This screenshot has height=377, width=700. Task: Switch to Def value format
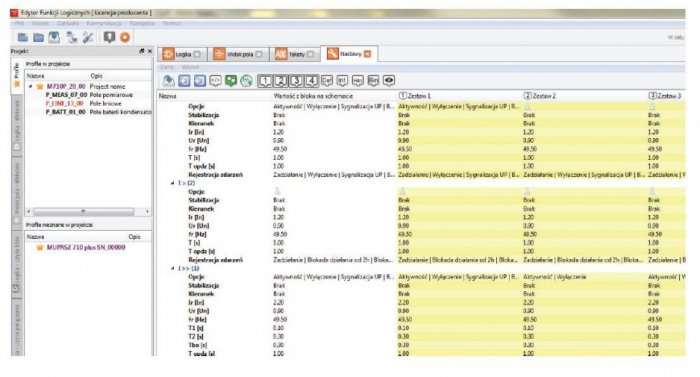(327, 81)
